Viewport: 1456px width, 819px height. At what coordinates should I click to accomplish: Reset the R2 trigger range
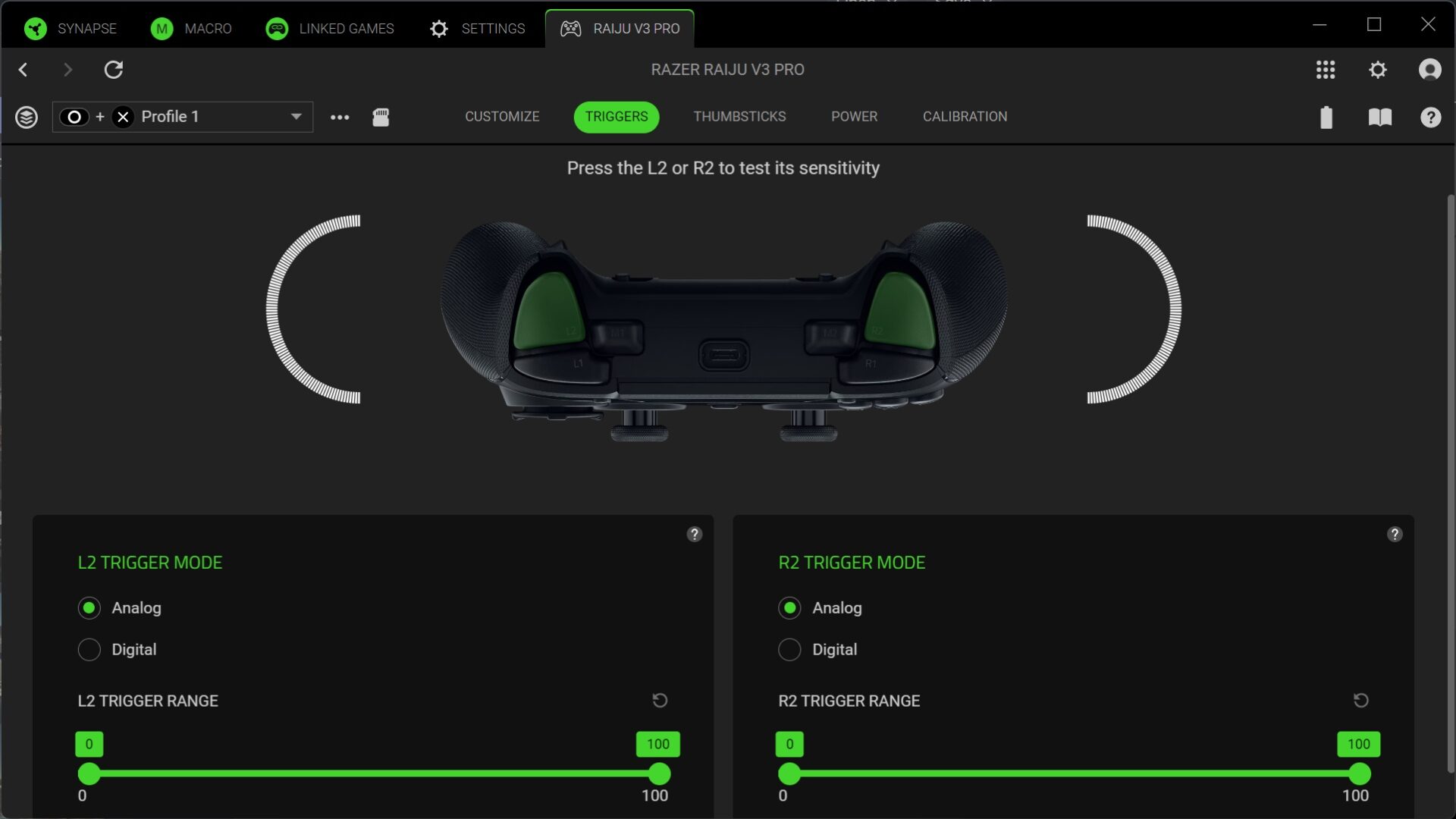[1360, 700]
